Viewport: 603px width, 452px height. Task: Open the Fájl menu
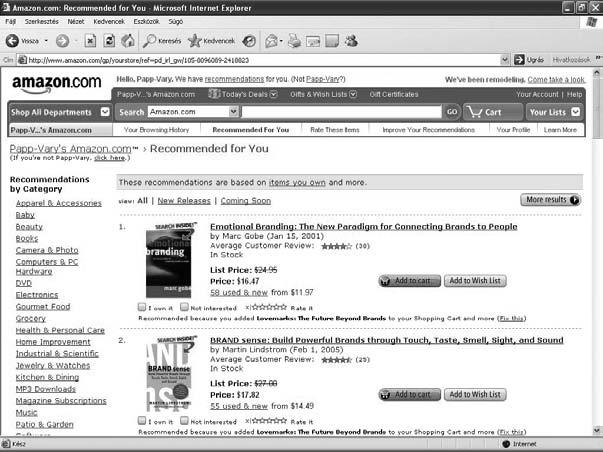10,22
